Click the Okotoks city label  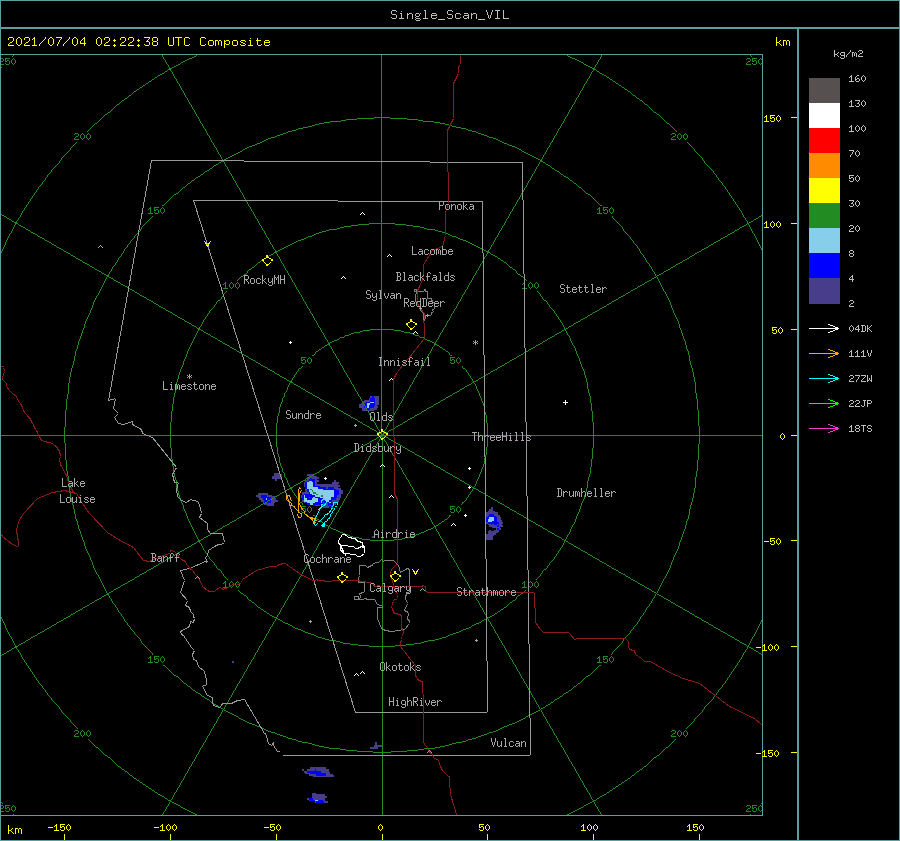(x=400, y=667)
